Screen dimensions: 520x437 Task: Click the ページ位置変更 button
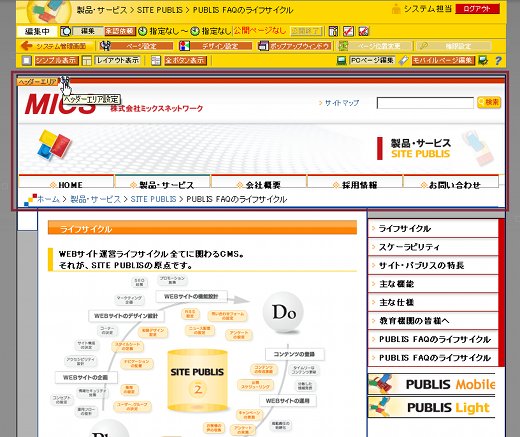[x=380, y=46]
